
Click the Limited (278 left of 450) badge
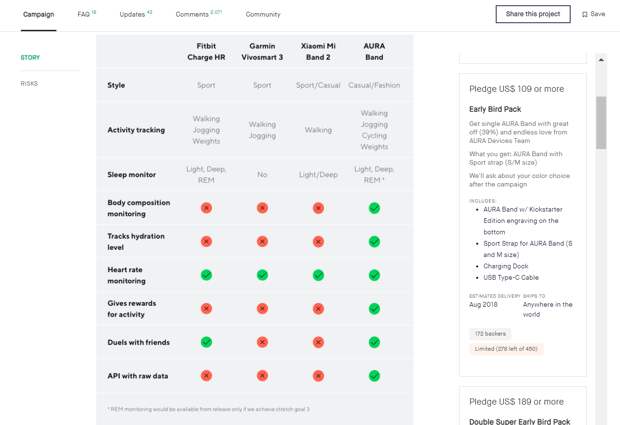[x=506, y=349]
